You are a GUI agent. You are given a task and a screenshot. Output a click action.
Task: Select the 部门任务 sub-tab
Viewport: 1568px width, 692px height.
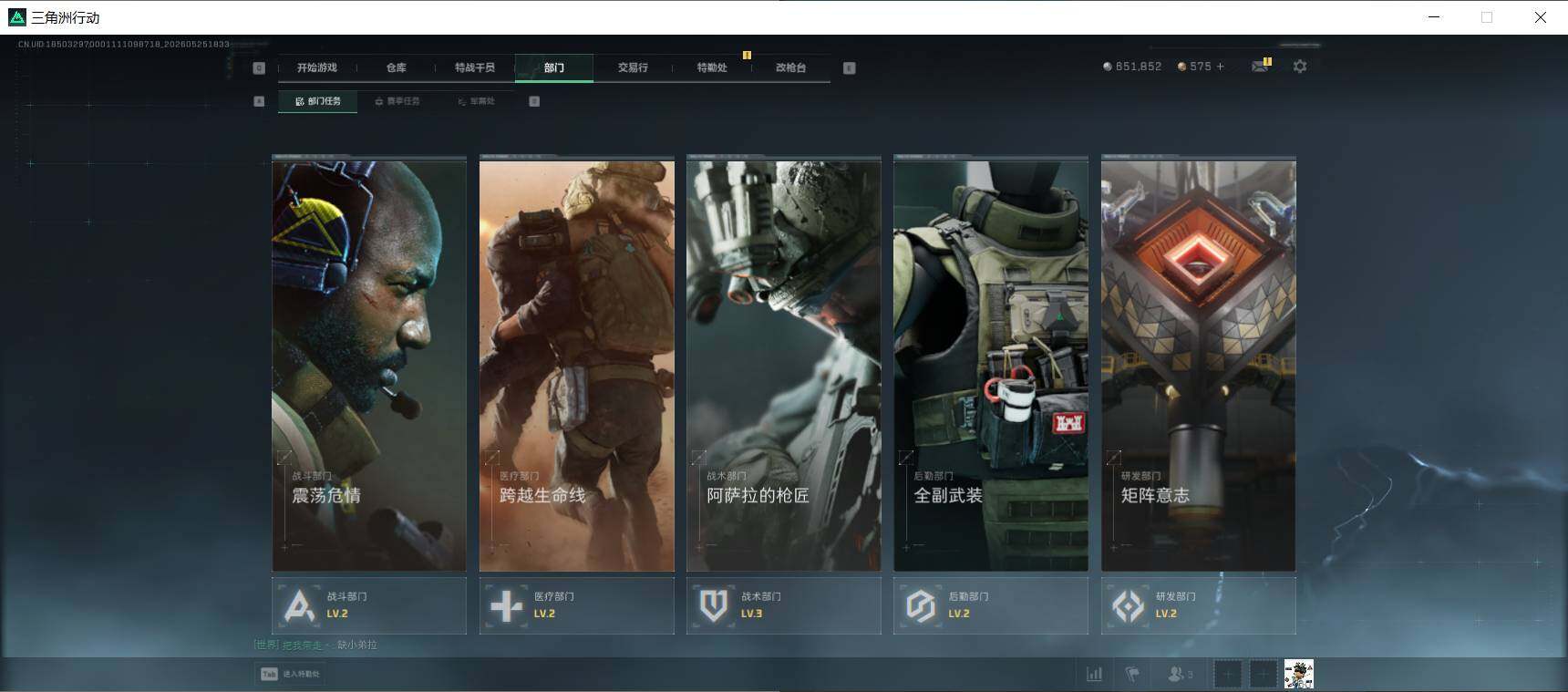pyautogui.click(x=317, y=101)
